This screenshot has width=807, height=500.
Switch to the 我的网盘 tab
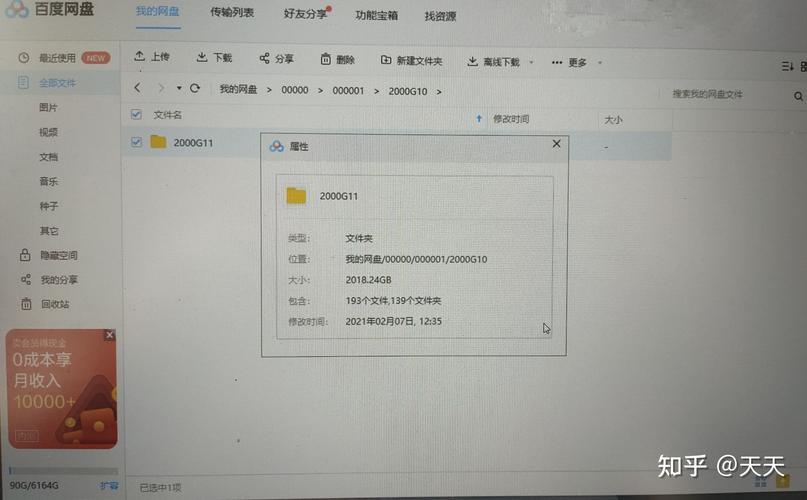[157, 12]
